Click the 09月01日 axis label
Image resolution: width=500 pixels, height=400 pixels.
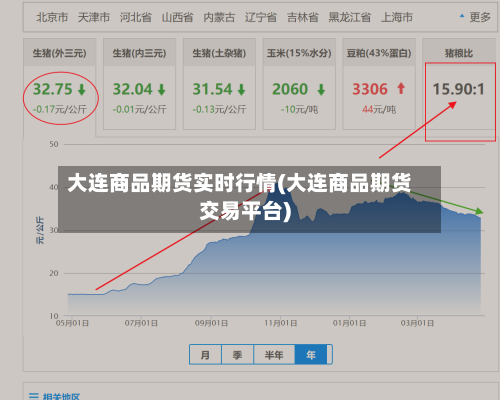211,323
